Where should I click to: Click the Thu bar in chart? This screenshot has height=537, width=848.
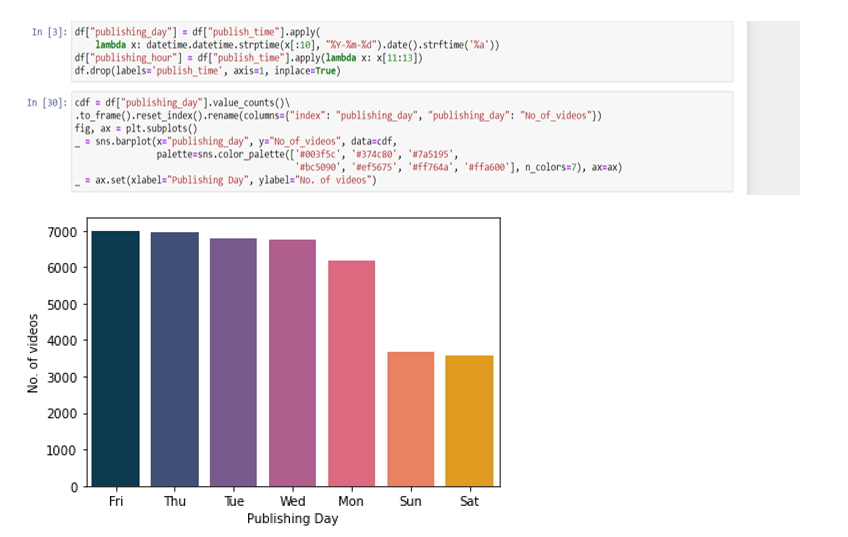pos(175,359)
